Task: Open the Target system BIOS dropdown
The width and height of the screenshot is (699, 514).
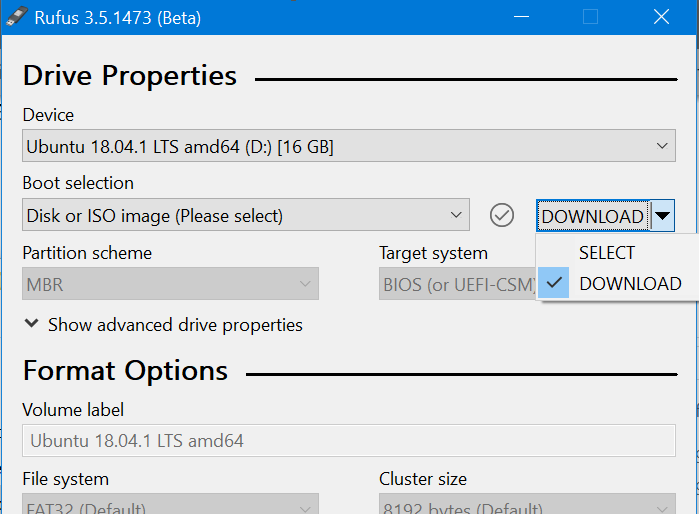Action: pos(458,284)
